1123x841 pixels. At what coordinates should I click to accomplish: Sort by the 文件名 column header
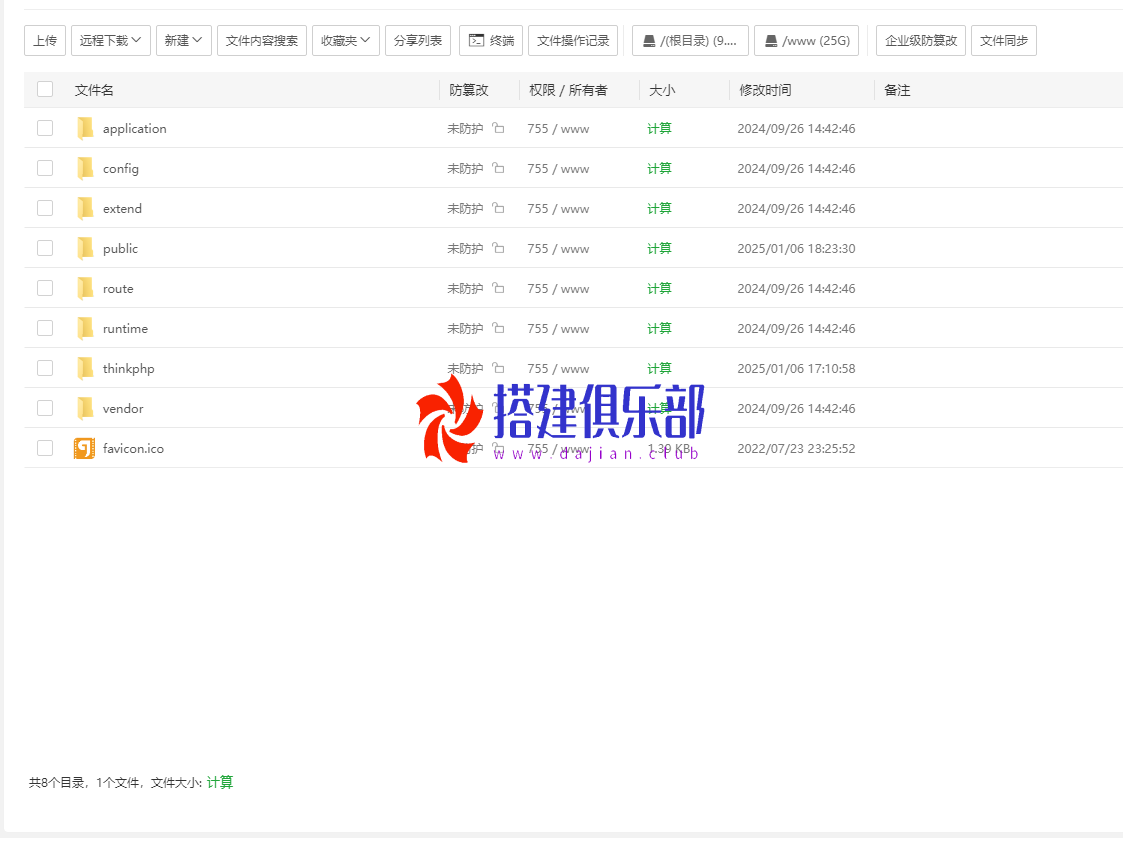(x=94, y=90)
